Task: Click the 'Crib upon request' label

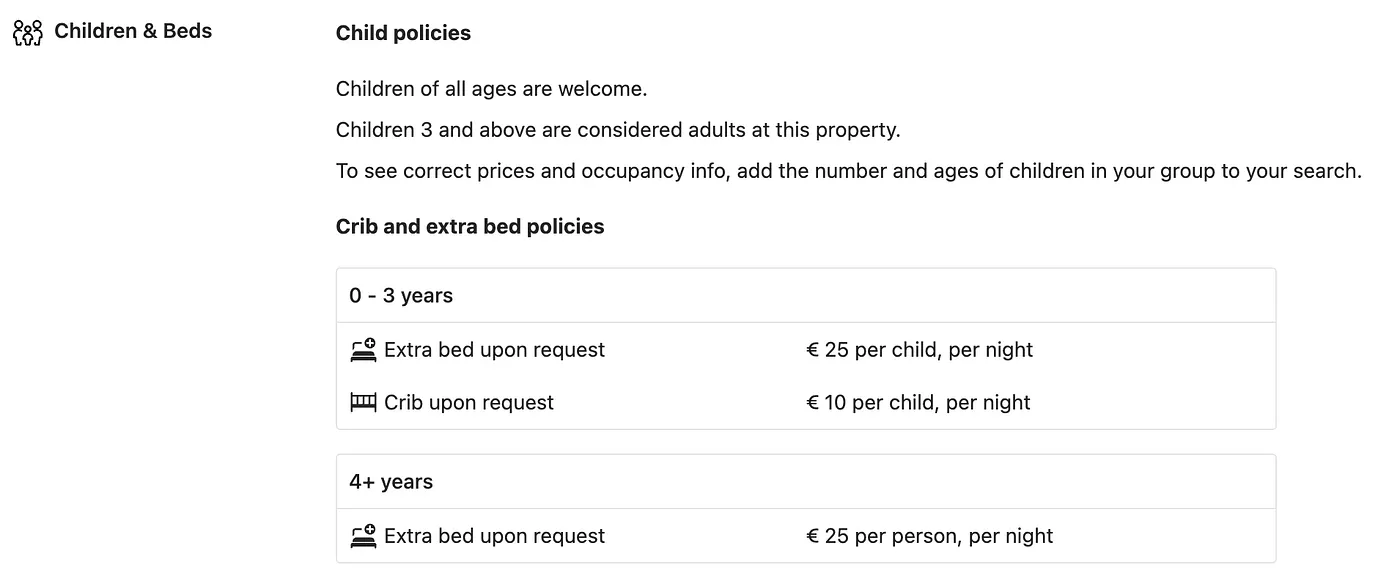Action: [x=469, y=403]
